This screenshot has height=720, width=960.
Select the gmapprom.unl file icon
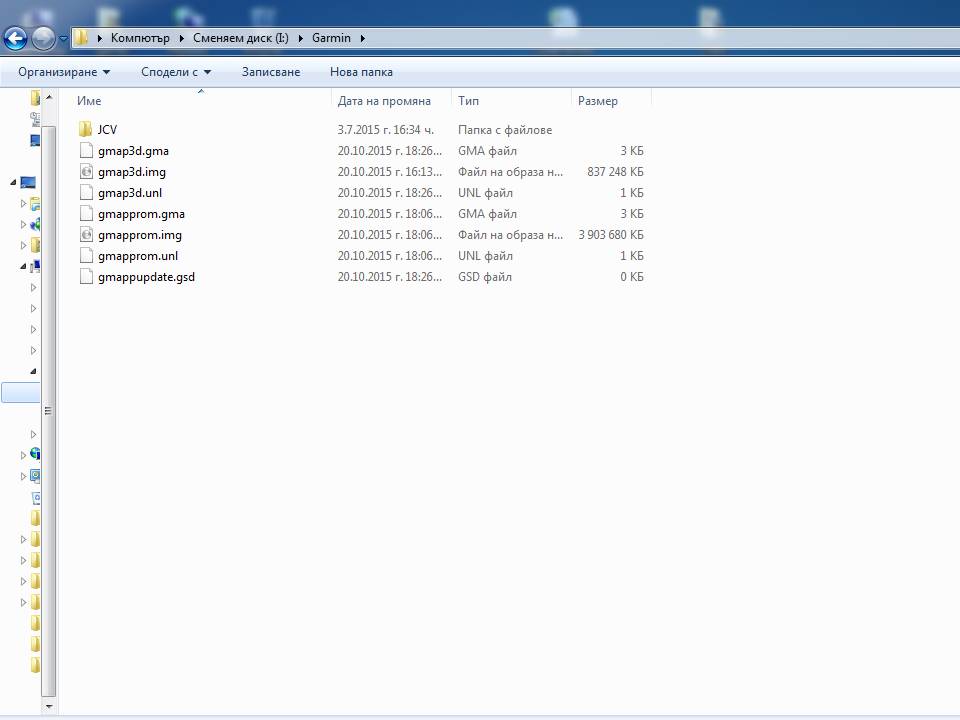point(85,256)
